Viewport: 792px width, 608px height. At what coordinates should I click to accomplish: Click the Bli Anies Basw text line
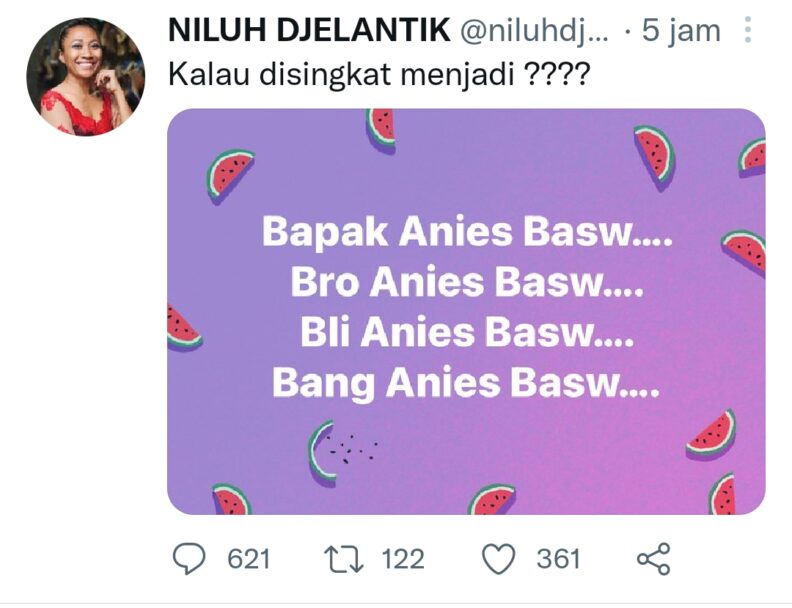click(x=467, y=333)
